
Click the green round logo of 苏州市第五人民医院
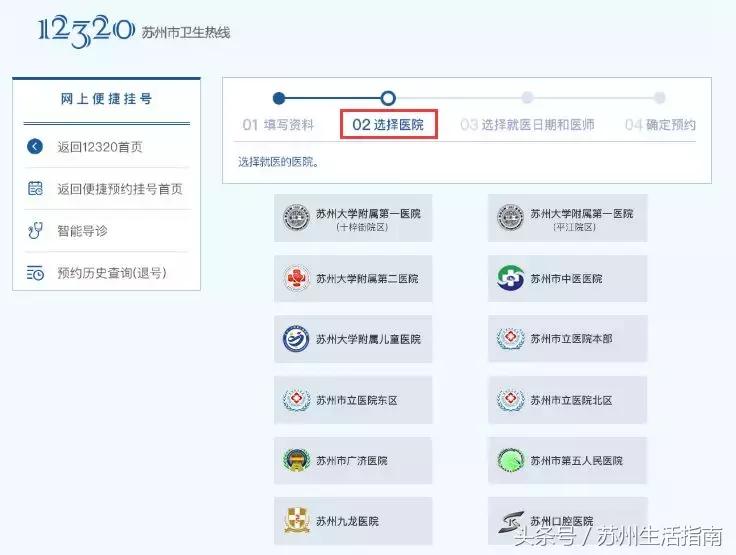click(510, 460)
